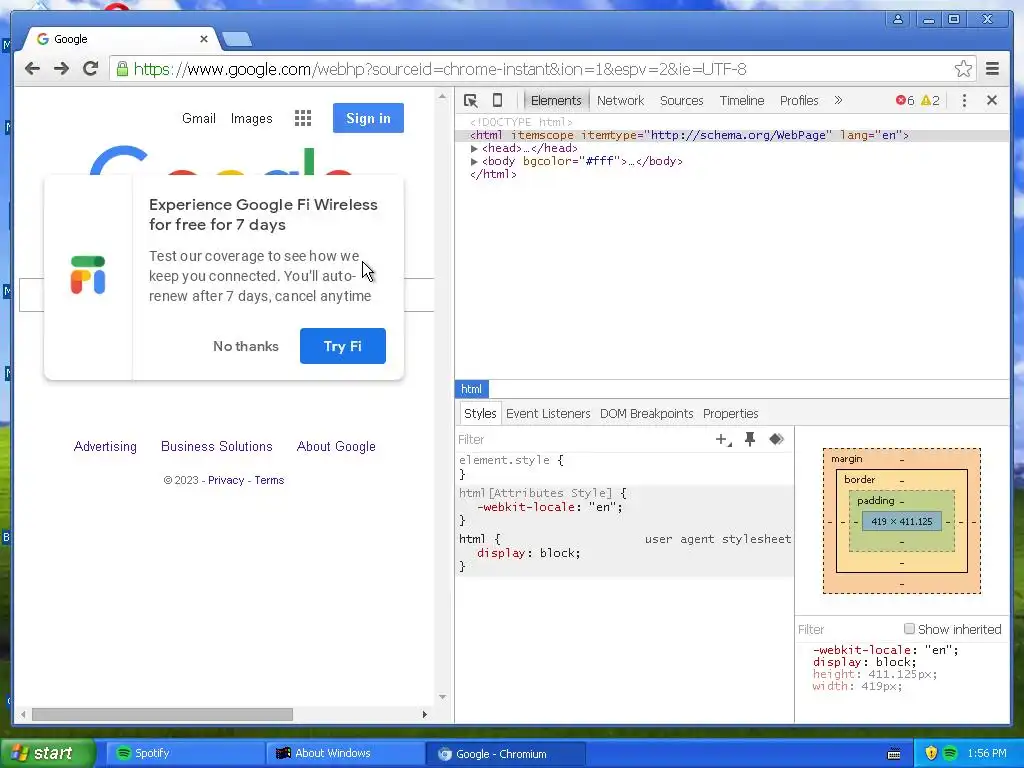Click the animations diamond icon in Styles

776,440
